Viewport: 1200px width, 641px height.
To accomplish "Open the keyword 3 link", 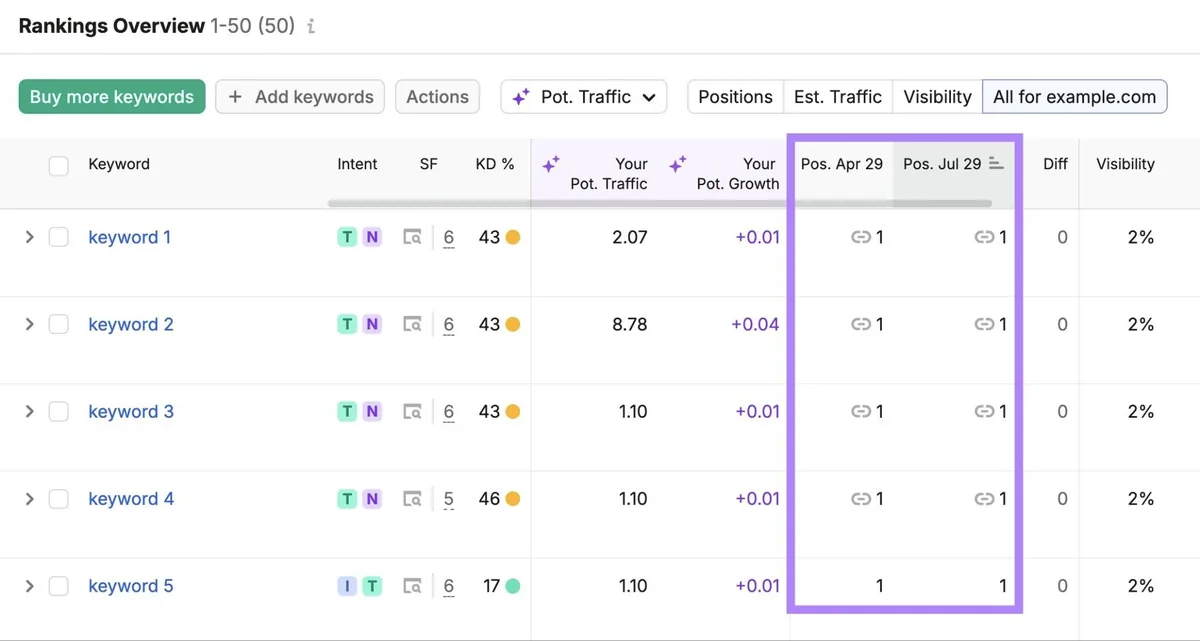I will click(131, 412).
